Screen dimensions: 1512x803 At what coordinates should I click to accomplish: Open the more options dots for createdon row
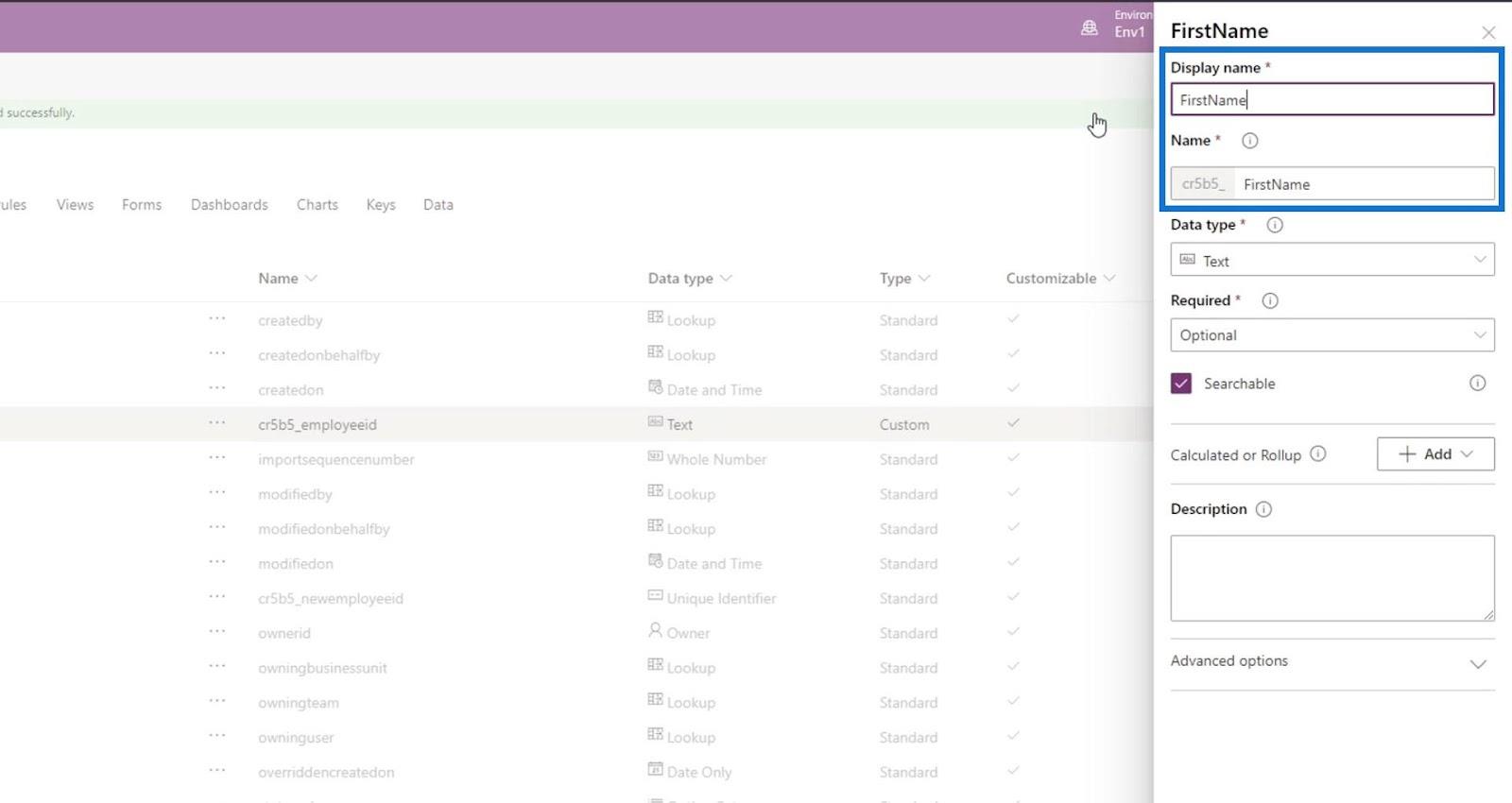pos(217,388)
